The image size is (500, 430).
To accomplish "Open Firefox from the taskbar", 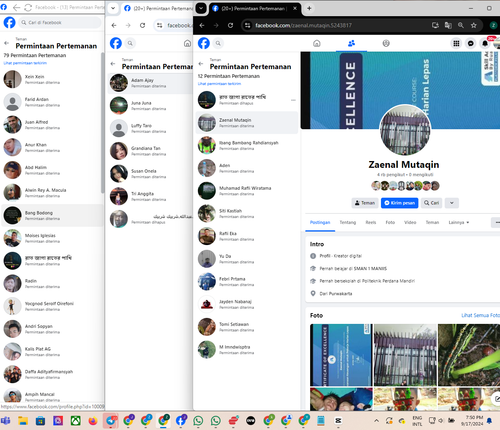I will click(x=93, y=421).
